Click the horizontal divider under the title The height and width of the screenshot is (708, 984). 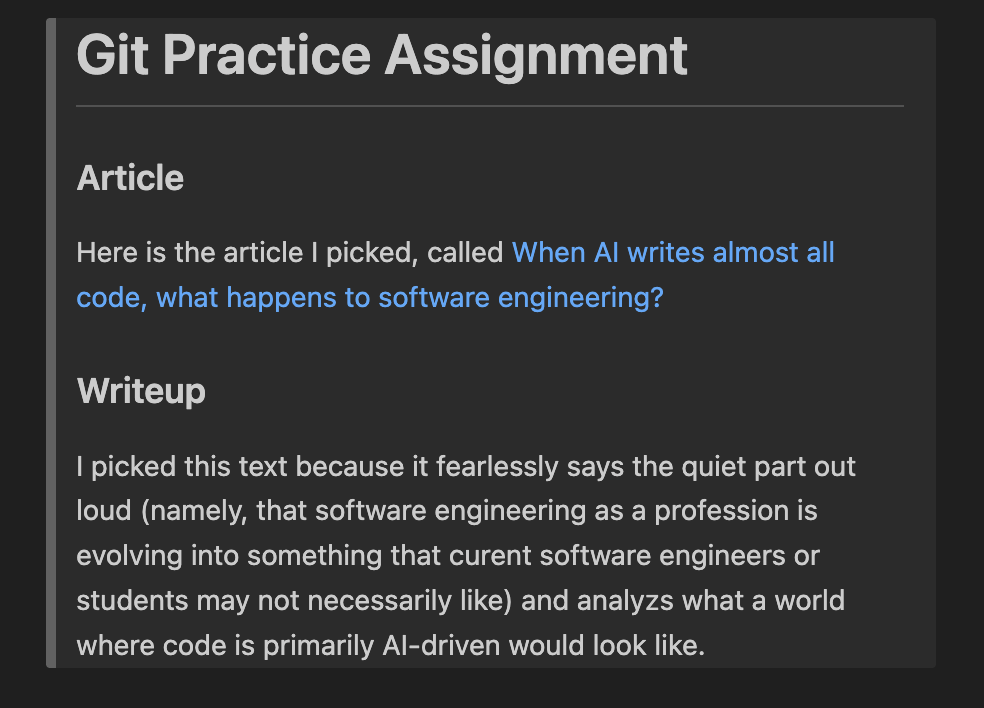click(490, 105)
